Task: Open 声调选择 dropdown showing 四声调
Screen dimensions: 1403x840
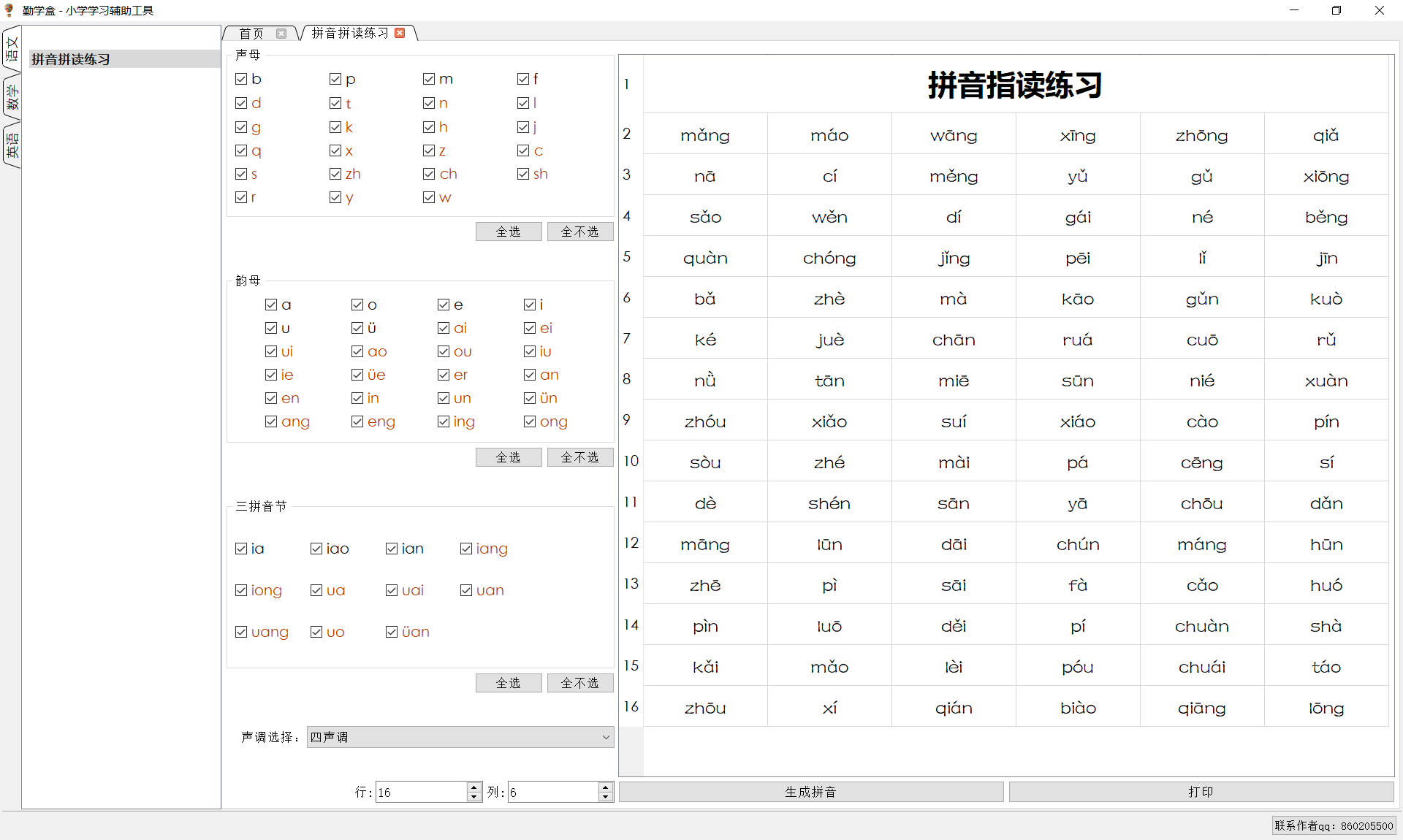Action: click(x=460, y=737)
